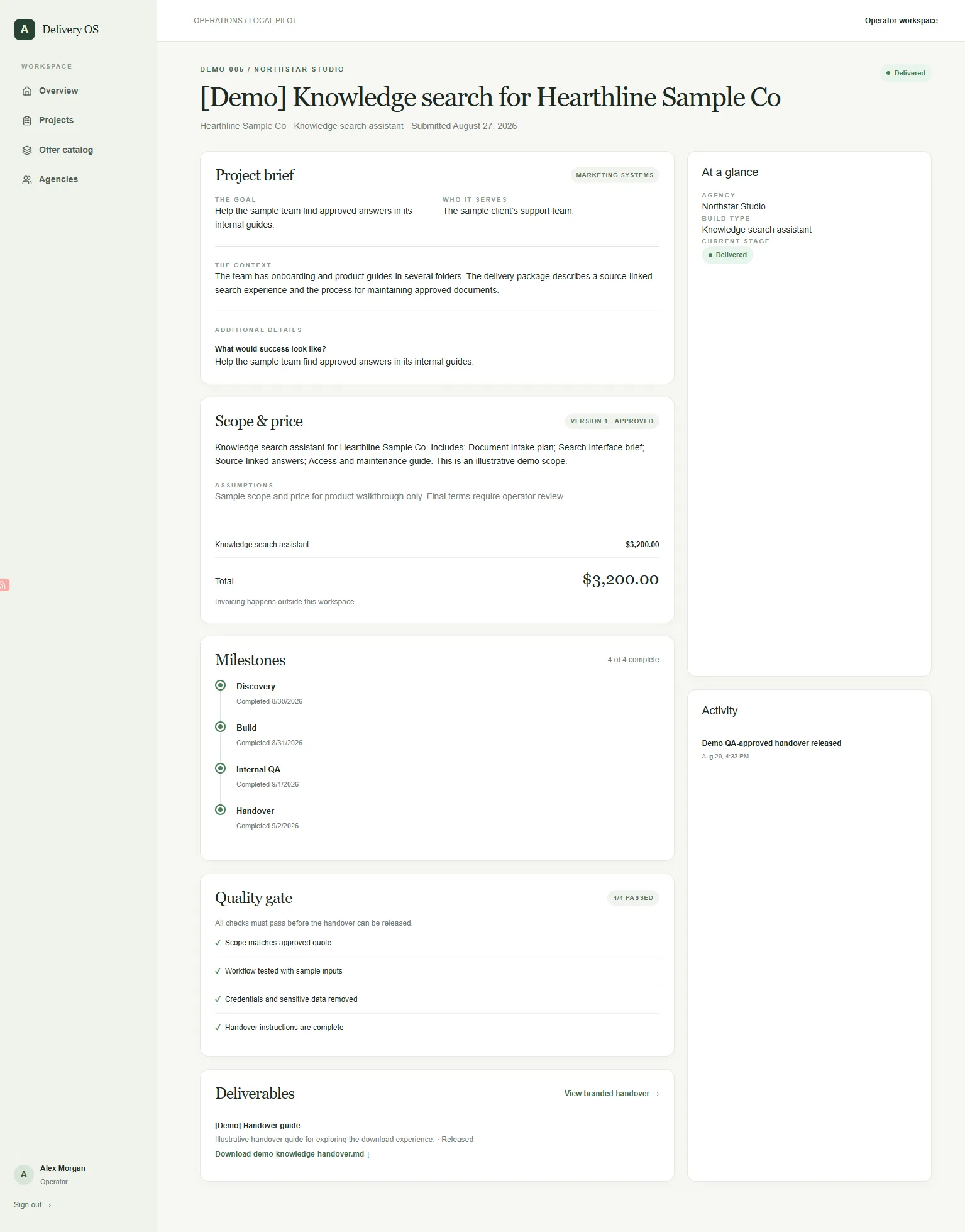Click the pink feed widget icon
This screenshot has width=965, height=1232.
(4, 585)
